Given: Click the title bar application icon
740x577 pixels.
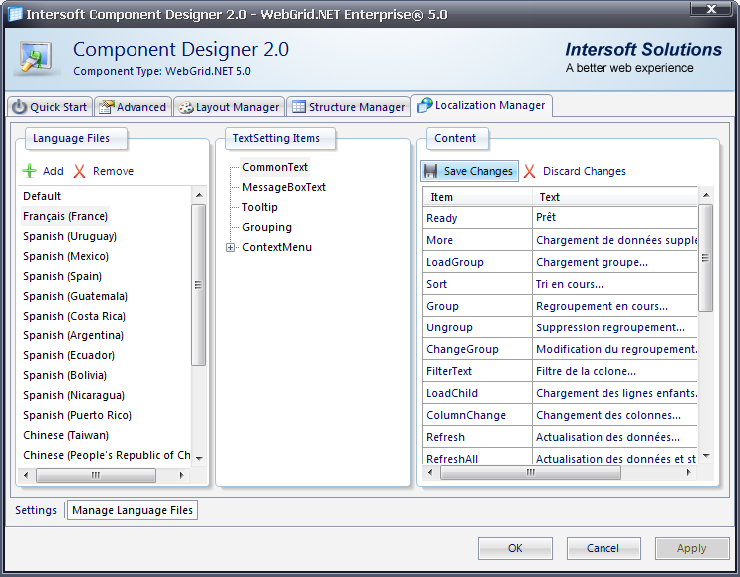Looking at the screenshot, I should (15, 14).
